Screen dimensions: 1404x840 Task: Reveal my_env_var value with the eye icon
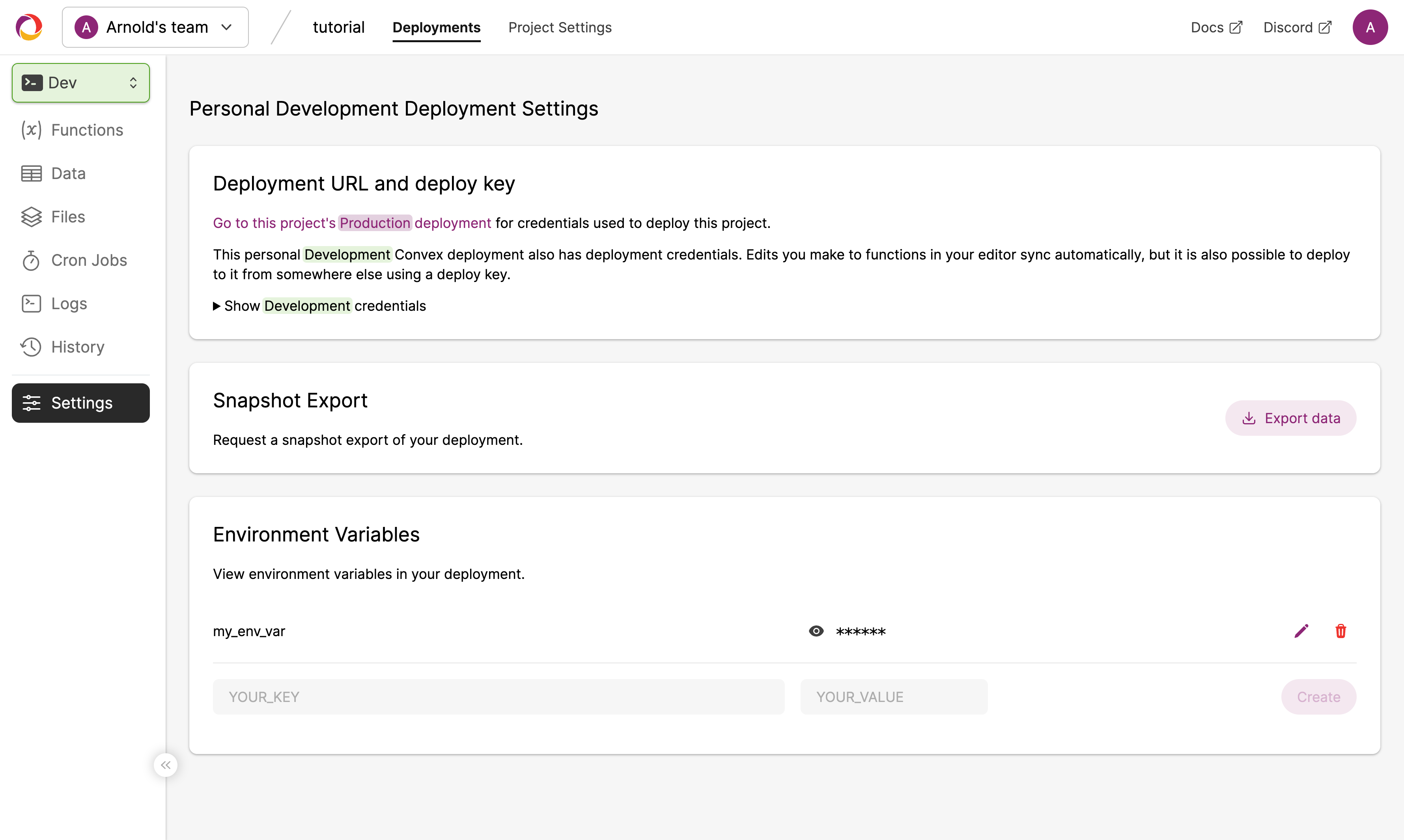tap(816, 631)
